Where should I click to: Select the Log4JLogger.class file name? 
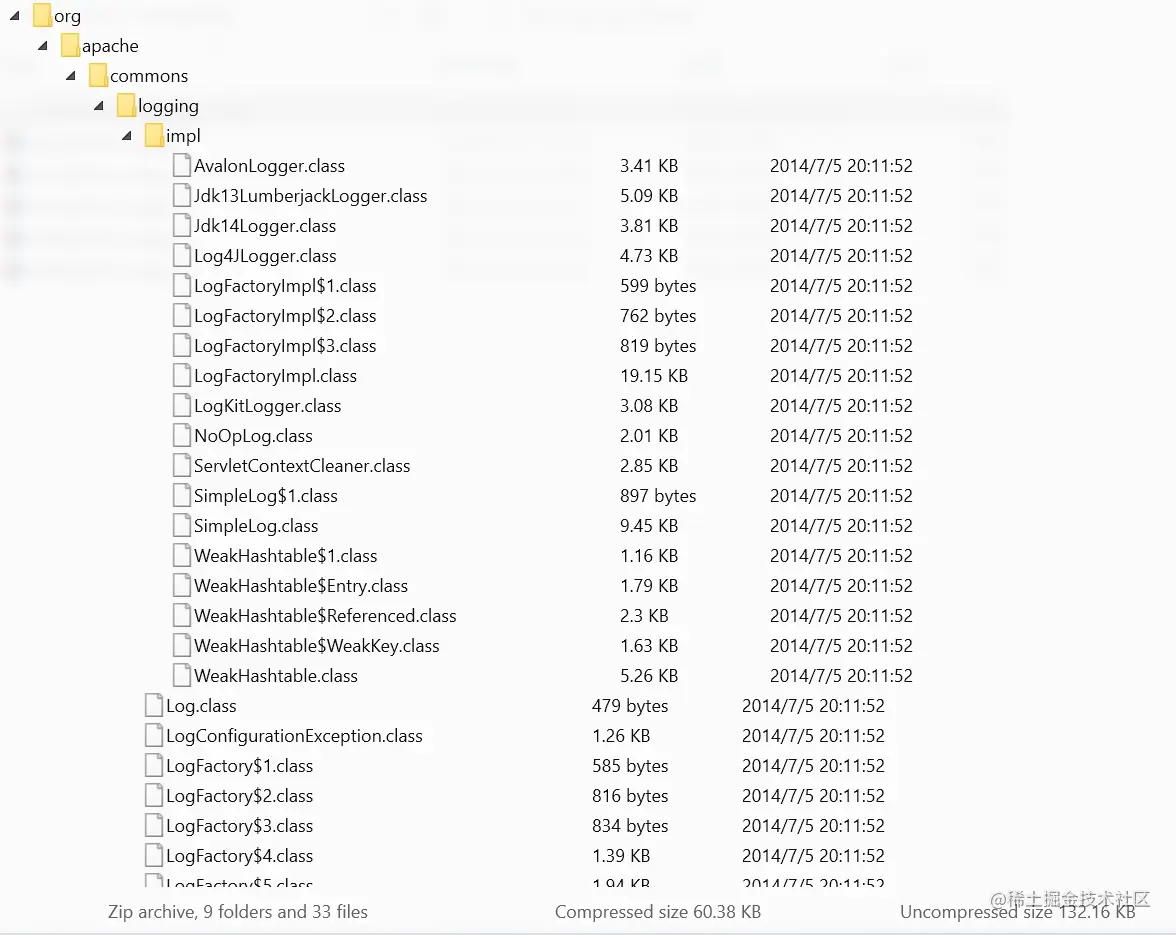point(265,256)
